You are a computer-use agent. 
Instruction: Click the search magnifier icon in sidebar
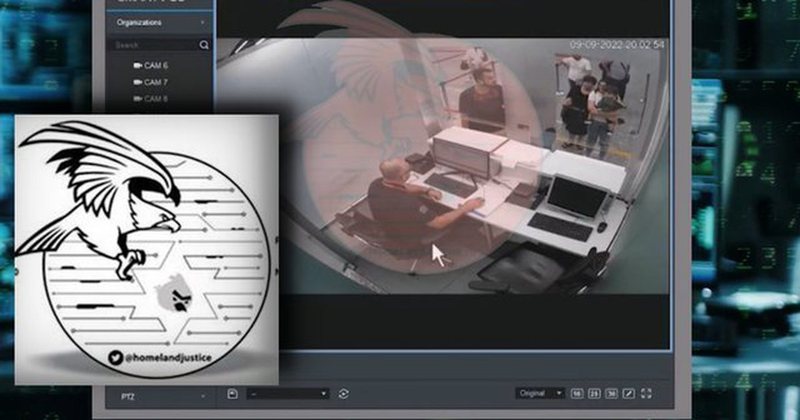pos(204,45)
